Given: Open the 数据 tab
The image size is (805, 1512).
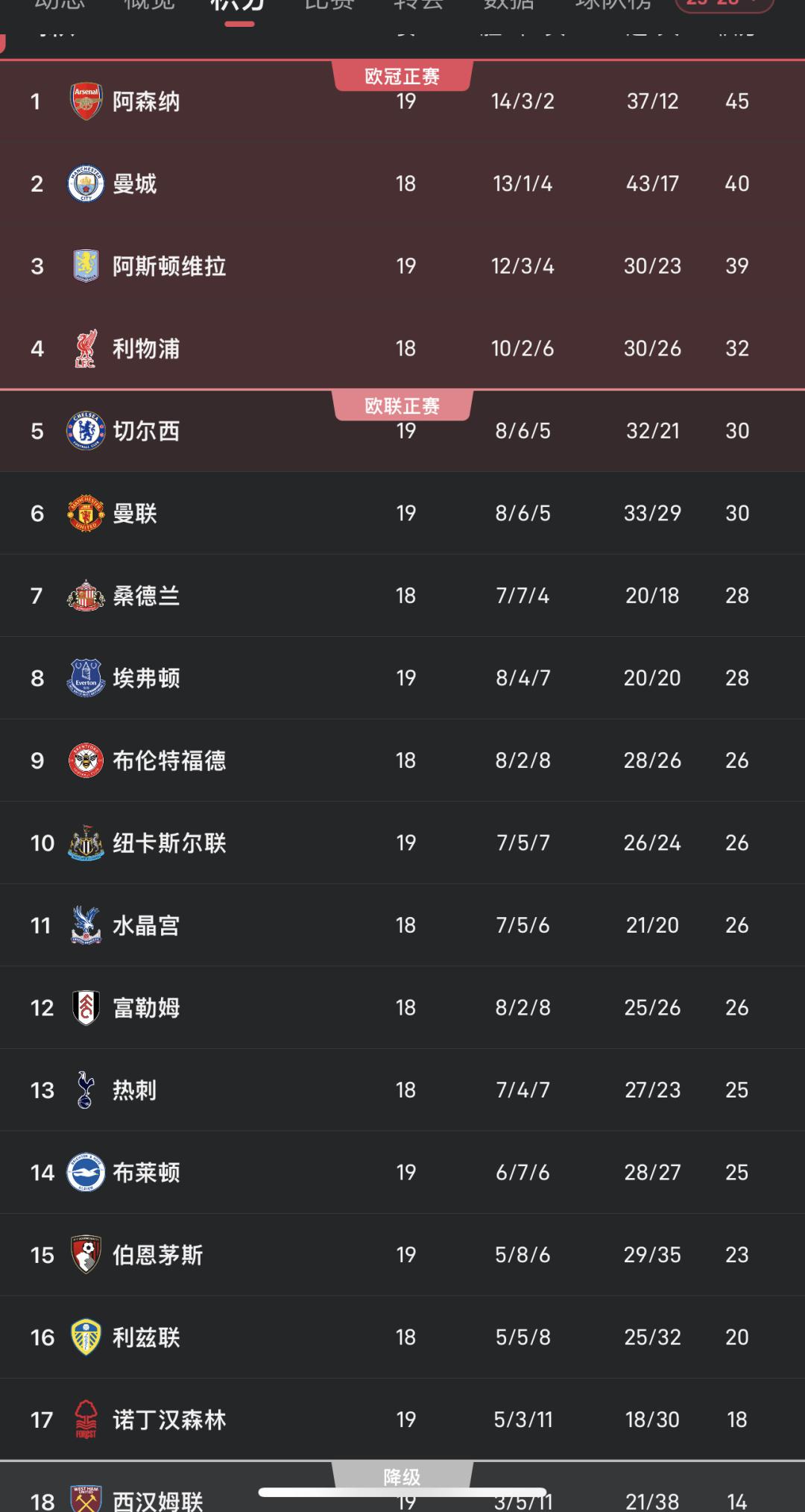Looking at the screenshot, I should [x=508, y=6].
